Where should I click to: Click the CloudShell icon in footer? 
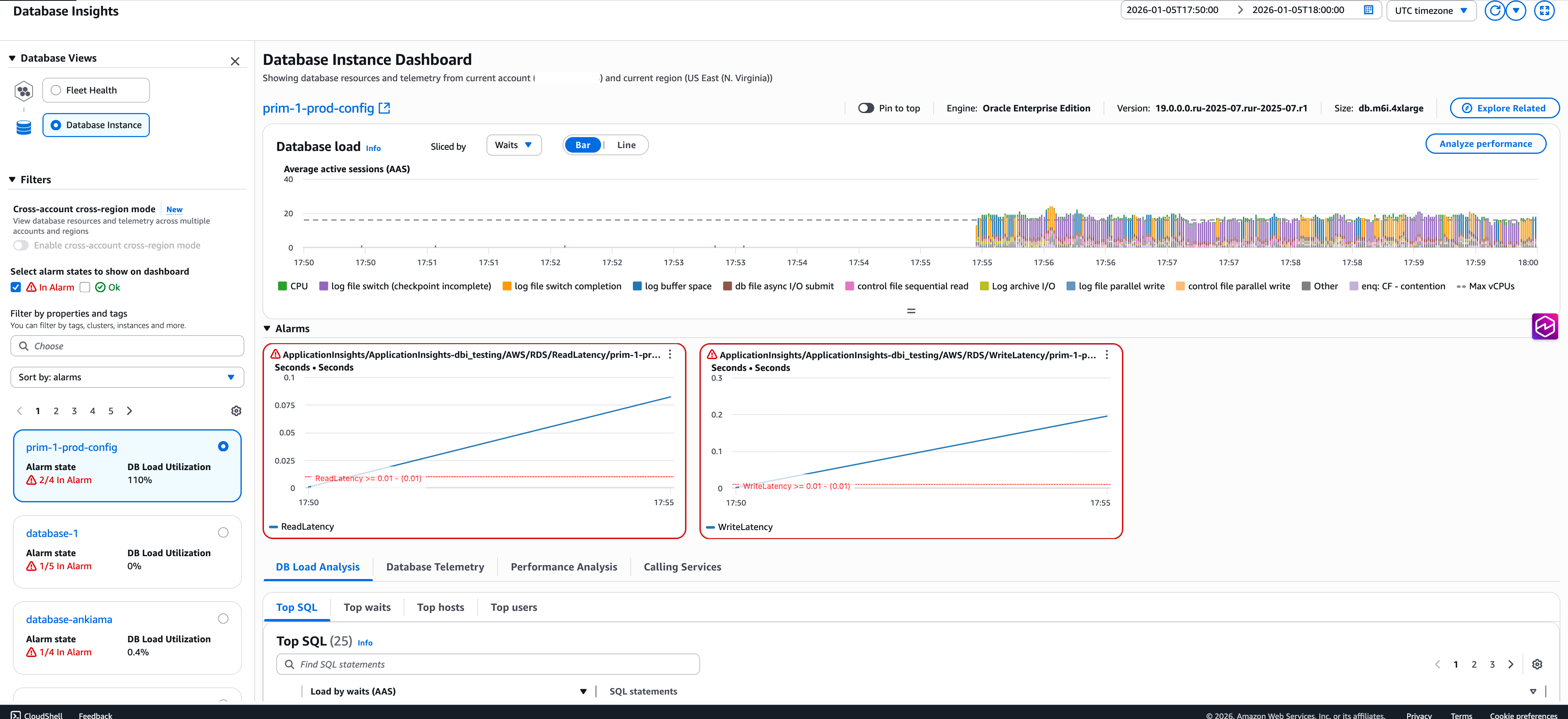click(15, 715)
